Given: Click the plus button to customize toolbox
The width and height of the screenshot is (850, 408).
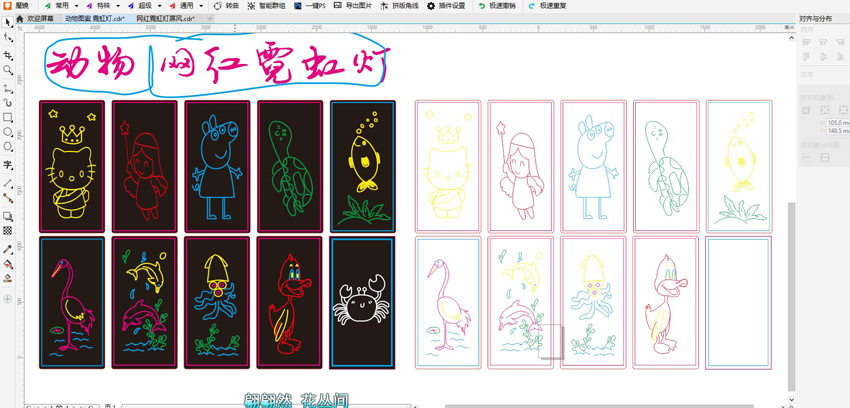Looking at the screenshot, I should 8,299.
